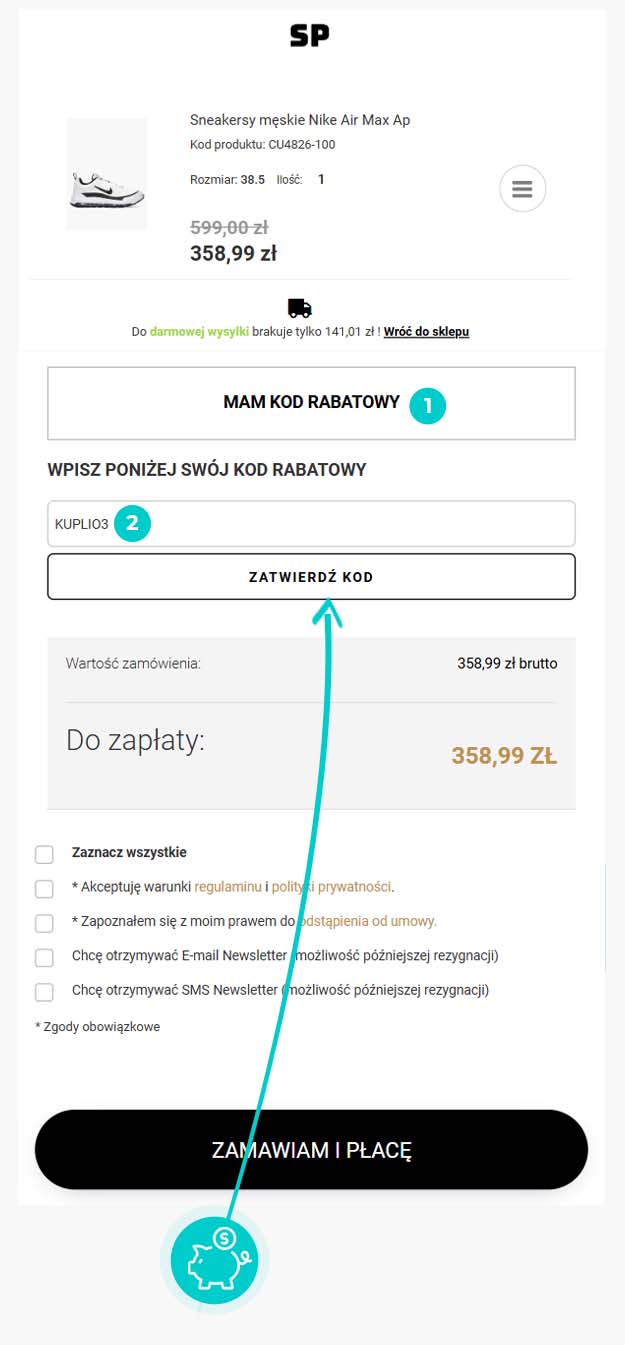Tick the right of withdrawal checkbox
Viewport: 625px width, 1345px height.
click(x=44, y=923)
